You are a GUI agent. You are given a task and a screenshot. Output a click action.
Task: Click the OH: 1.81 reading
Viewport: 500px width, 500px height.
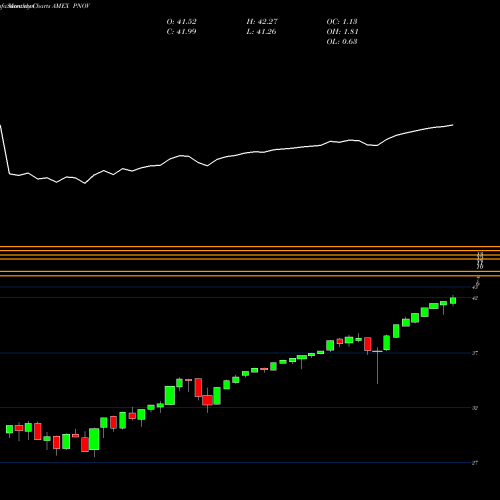[x=342, y=32]
